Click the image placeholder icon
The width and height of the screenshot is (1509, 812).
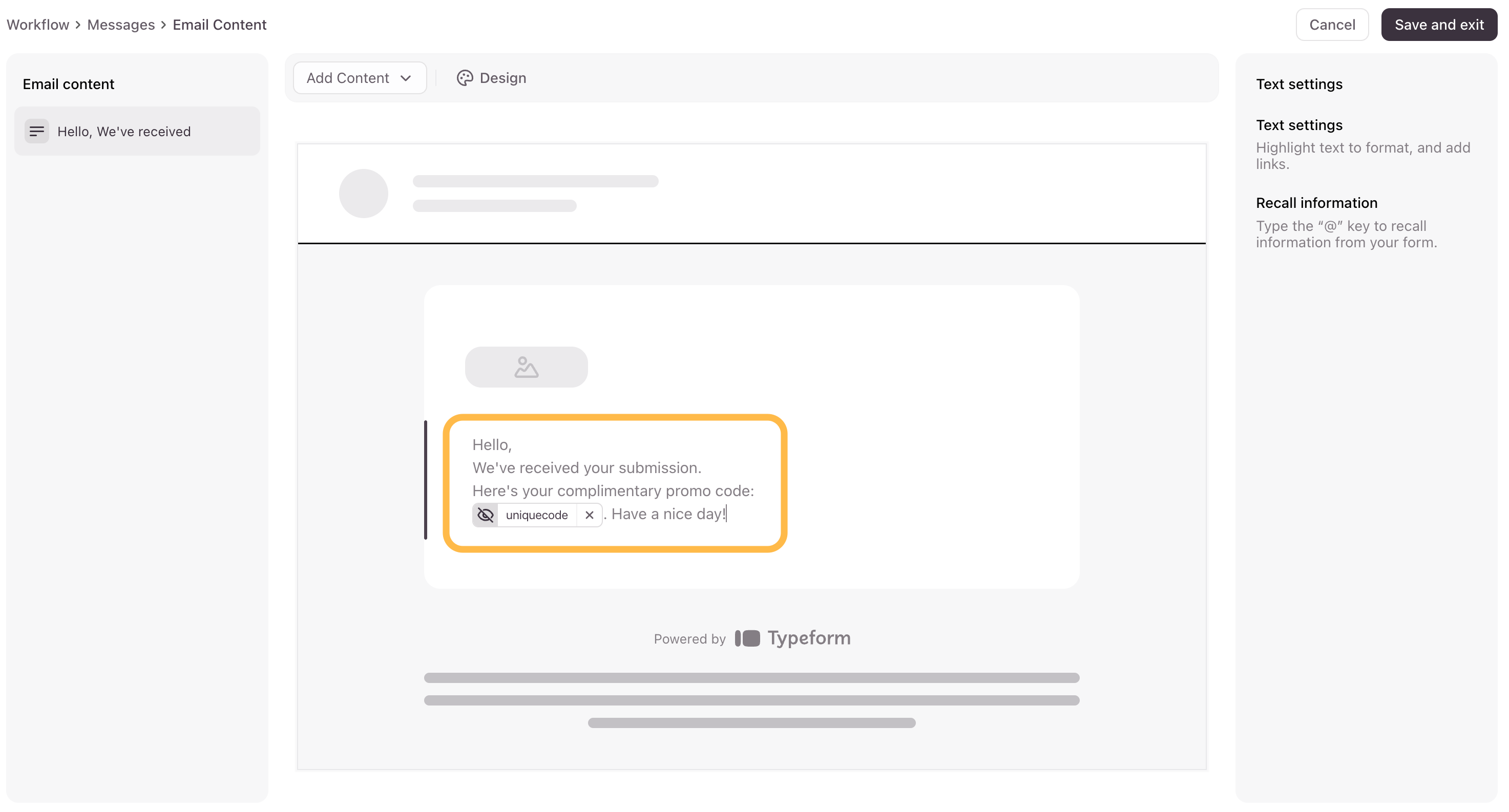pyautogui.click(x=526, y=367)
